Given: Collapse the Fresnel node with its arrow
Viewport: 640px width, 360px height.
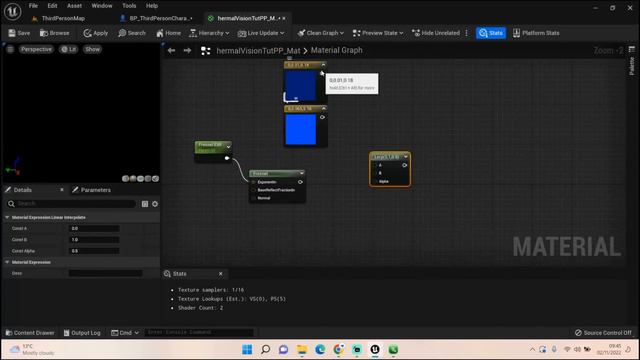Looking at the screenshot, I should click(301, 173).
